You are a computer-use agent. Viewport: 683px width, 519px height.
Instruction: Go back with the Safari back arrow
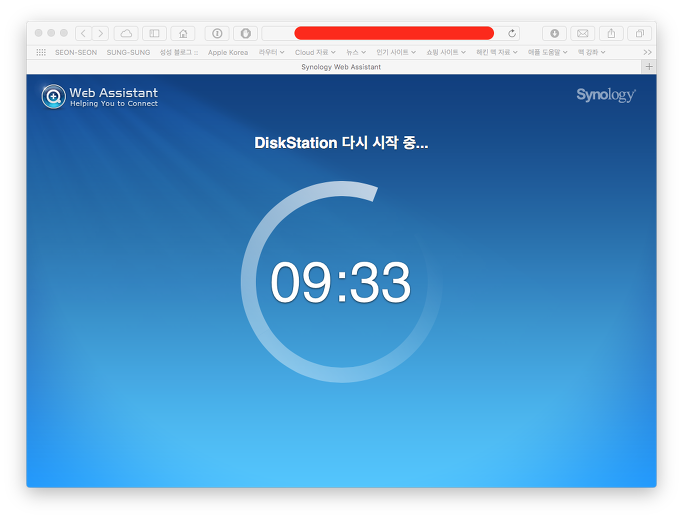click(x=84, y=33)
